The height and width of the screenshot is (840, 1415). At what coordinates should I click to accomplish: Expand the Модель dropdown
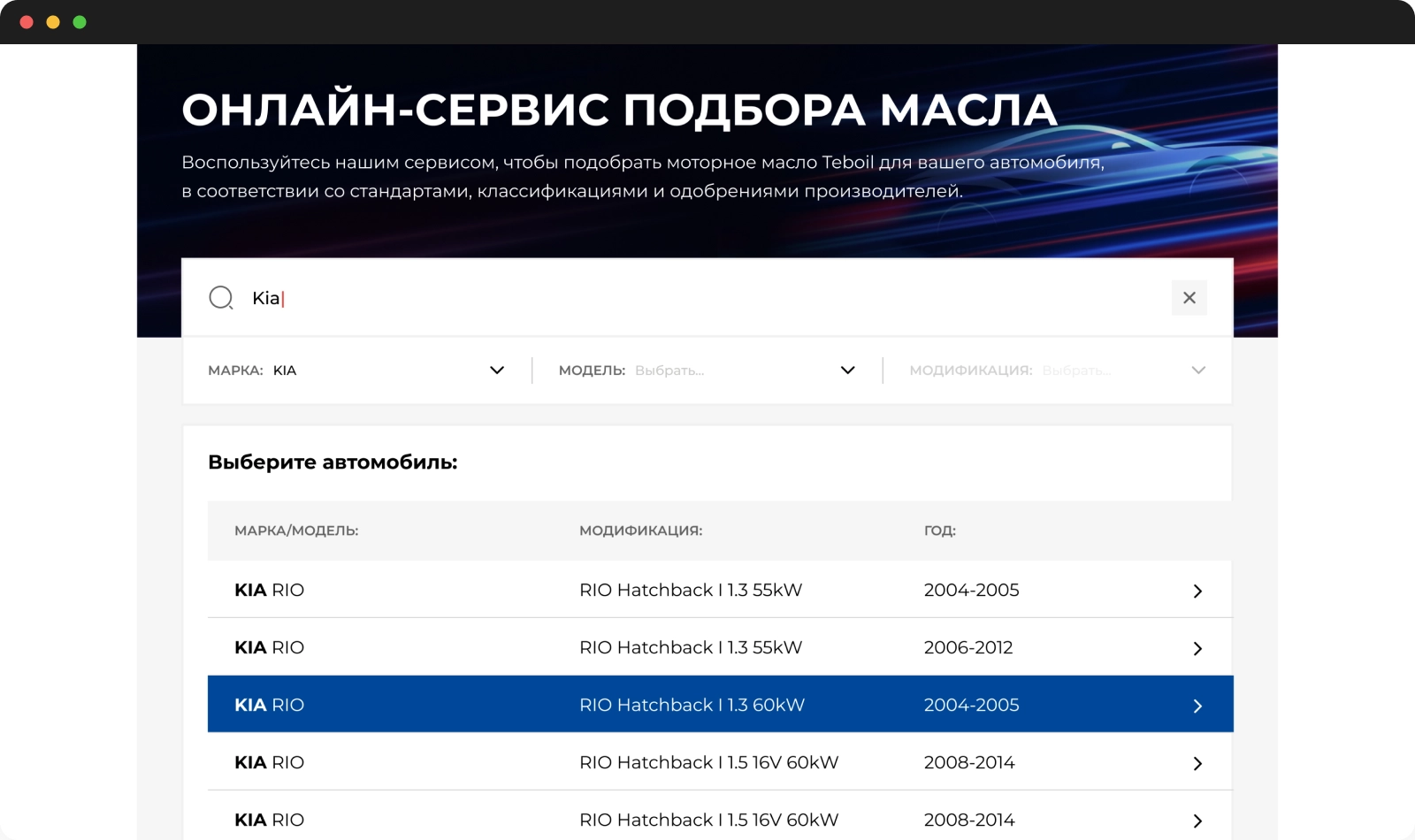[706, 370]
